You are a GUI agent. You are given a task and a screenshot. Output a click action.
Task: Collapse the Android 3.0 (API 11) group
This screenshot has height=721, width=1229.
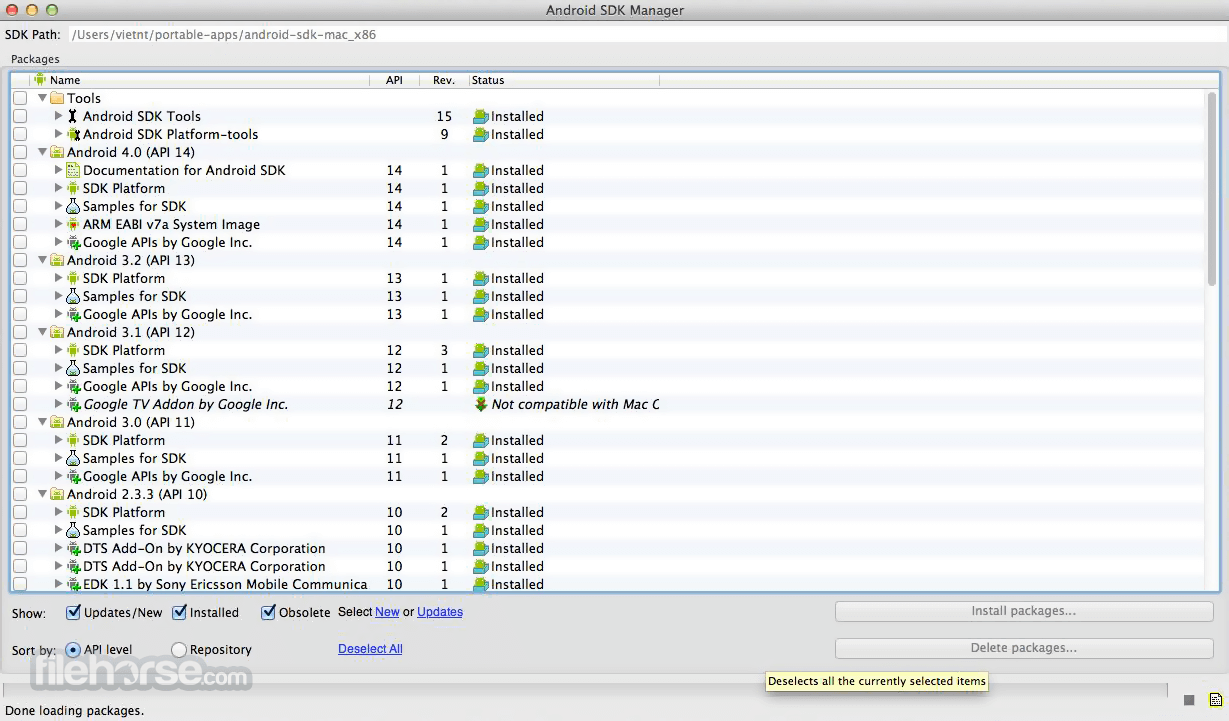42,422
